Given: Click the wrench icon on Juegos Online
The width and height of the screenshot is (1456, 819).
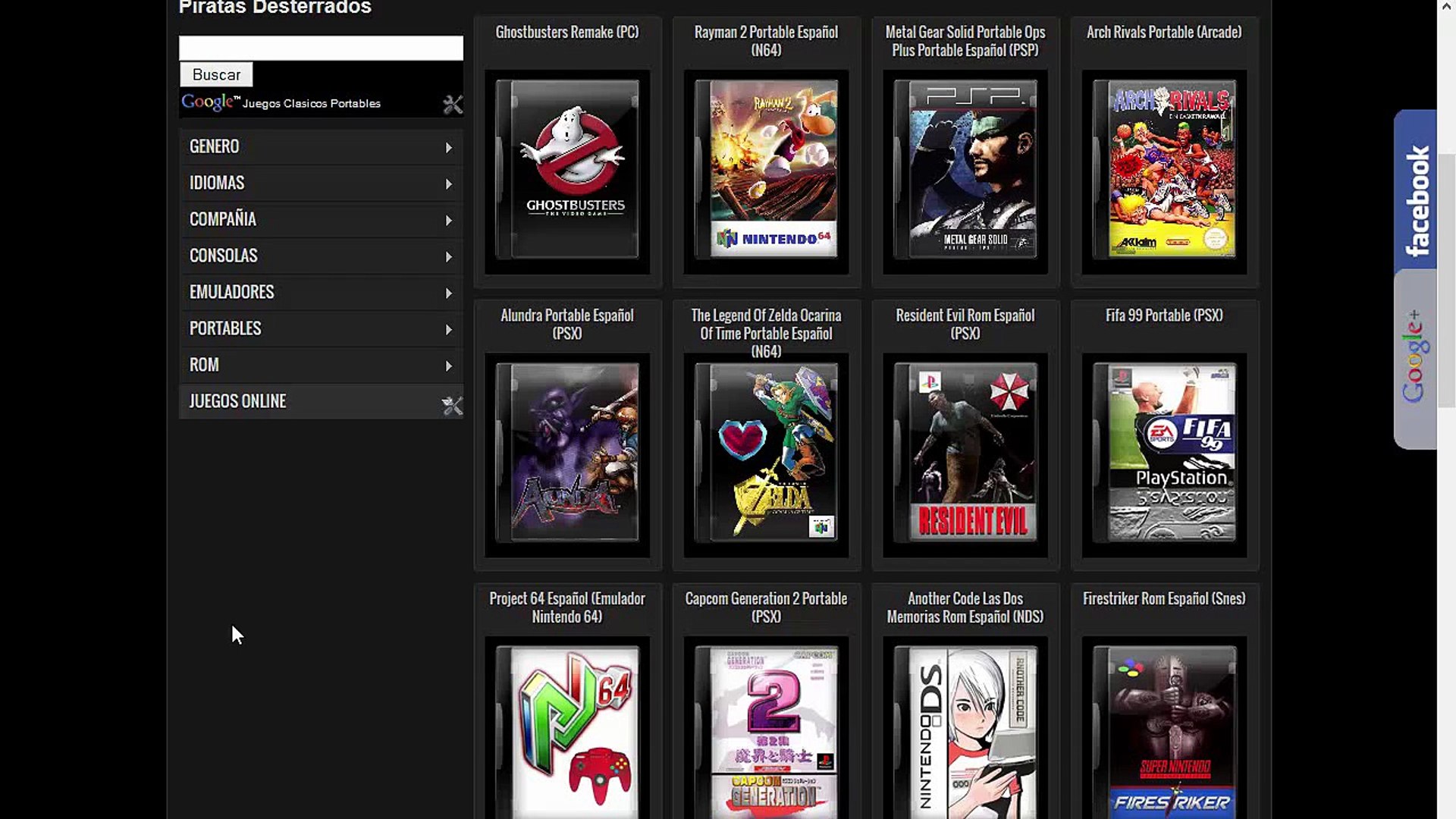Looking at the screenshot, I should click(452, 406).
